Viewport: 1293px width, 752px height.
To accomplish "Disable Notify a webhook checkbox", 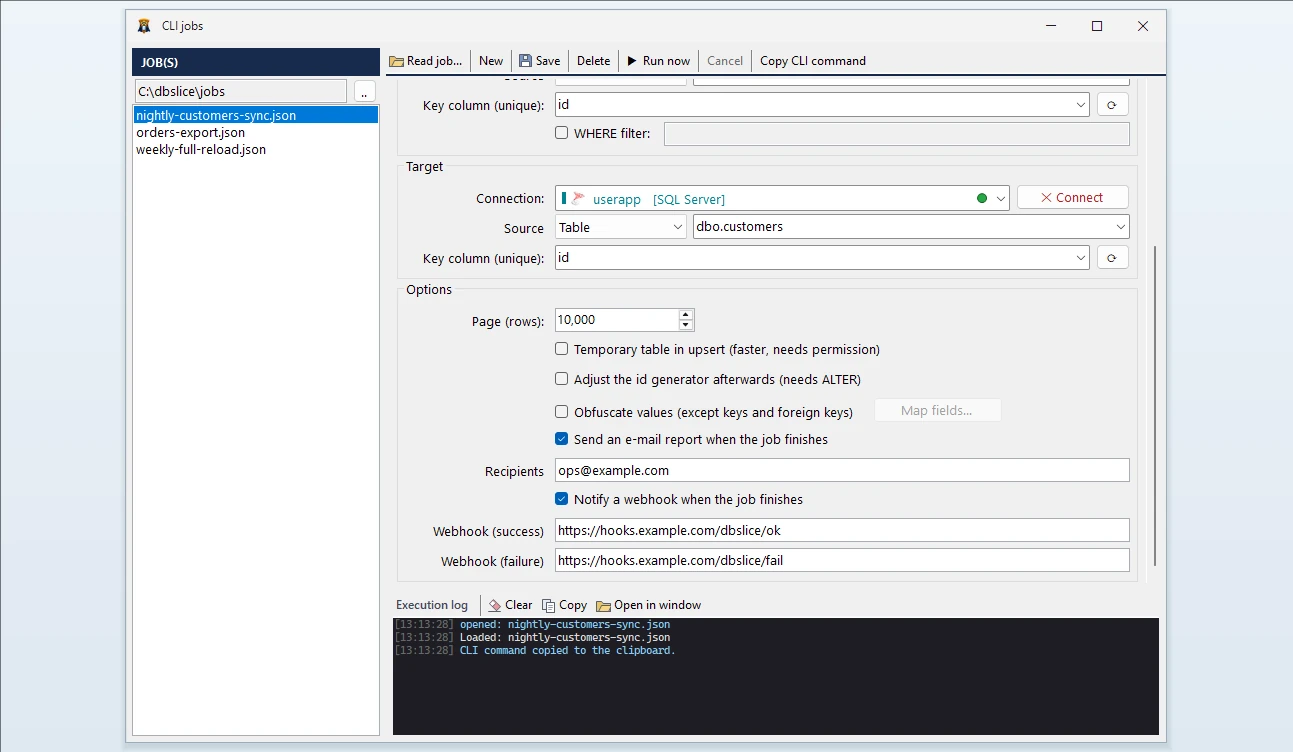I will [562, 499].
